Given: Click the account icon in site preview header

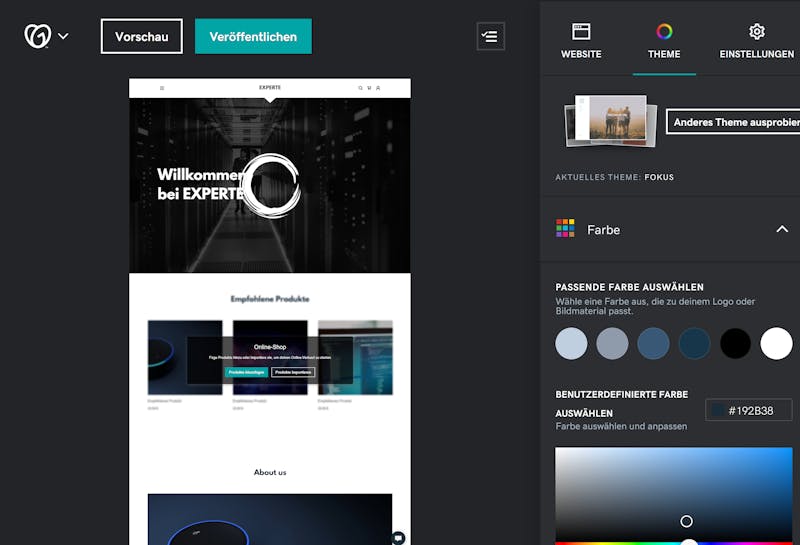Looking at the screenshot, I should [378, 88].
